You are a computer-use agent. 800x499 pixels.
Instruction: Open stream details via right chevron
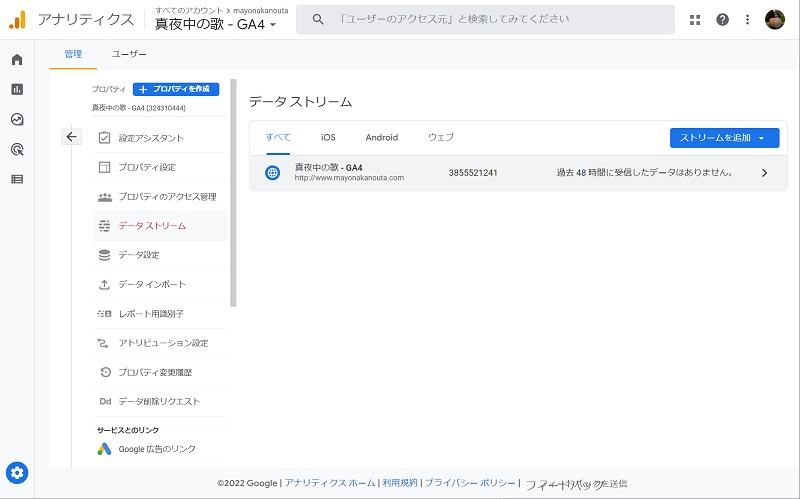click(764, 173)
